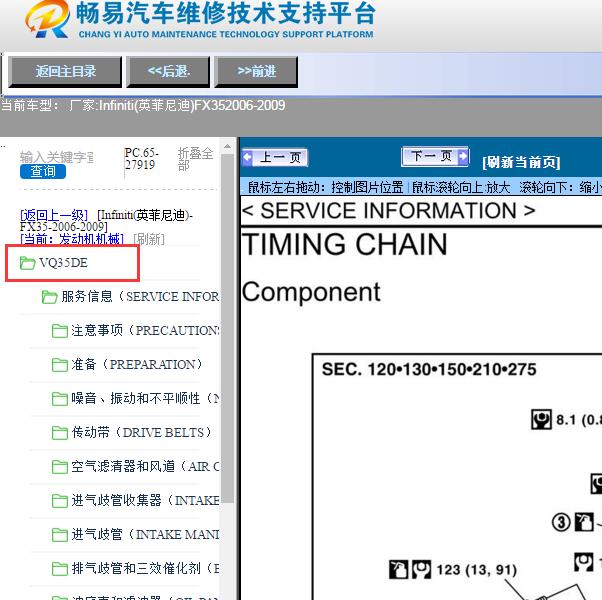Click the sidebar vertical scrollbar thumb

point(227,328)
